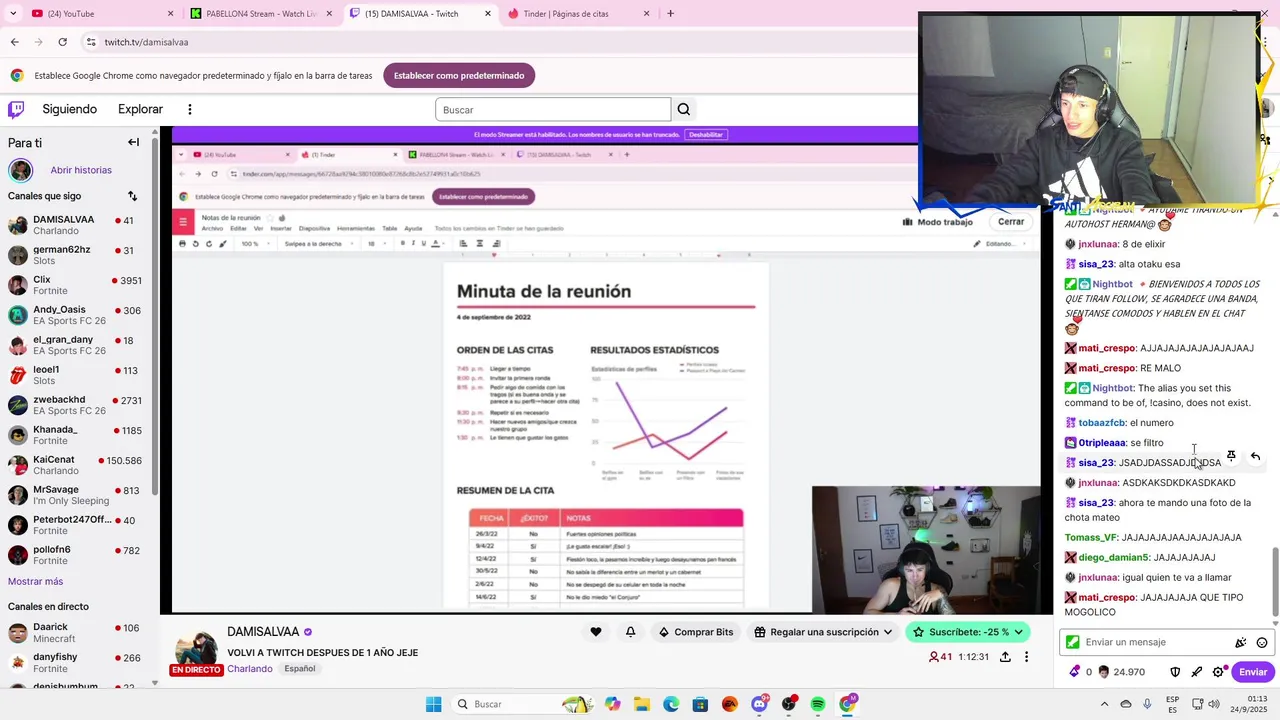Click the heart follow icon under the stream
This screenshot has width=1280, height=720.
pyautogui.click(x=596, y=632)
